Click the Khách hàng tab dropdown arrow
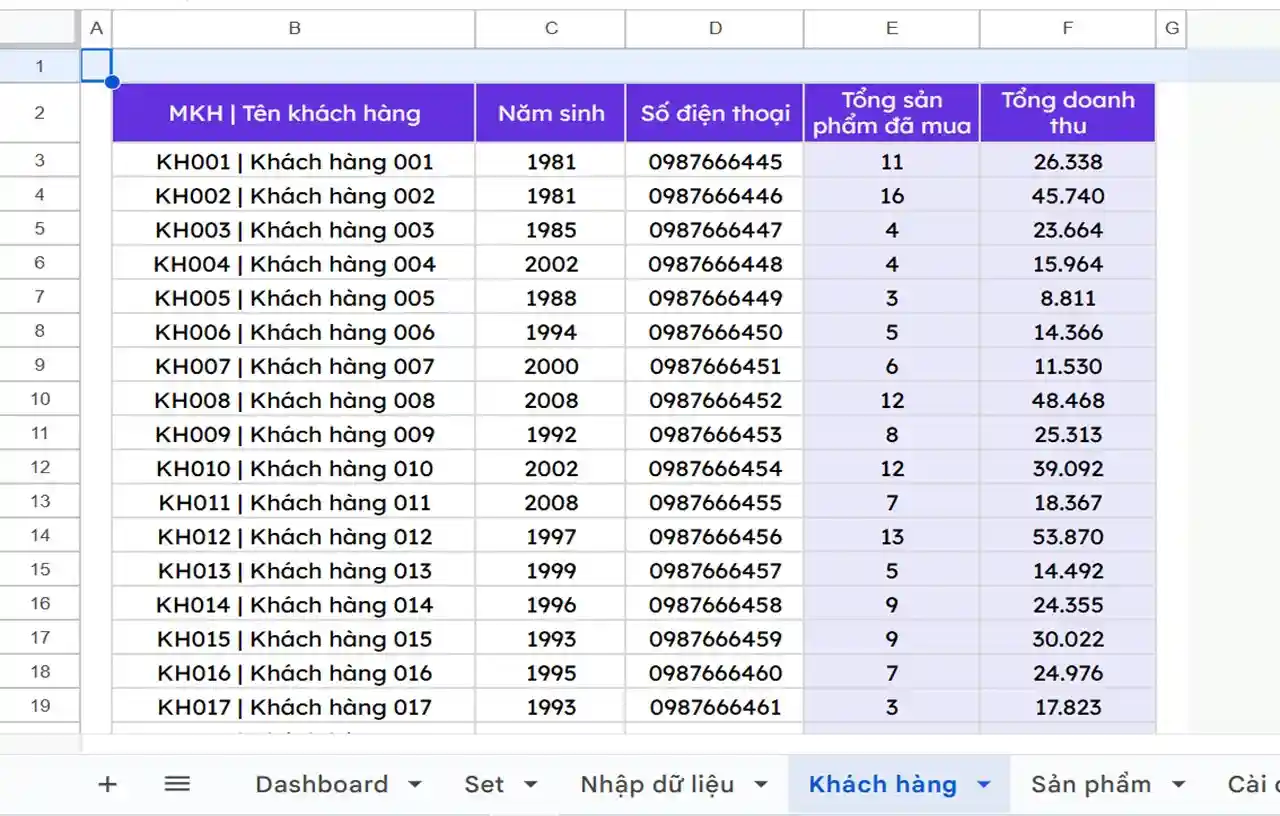The height and width of the screenshot is (816, 1280). [984, 785]
